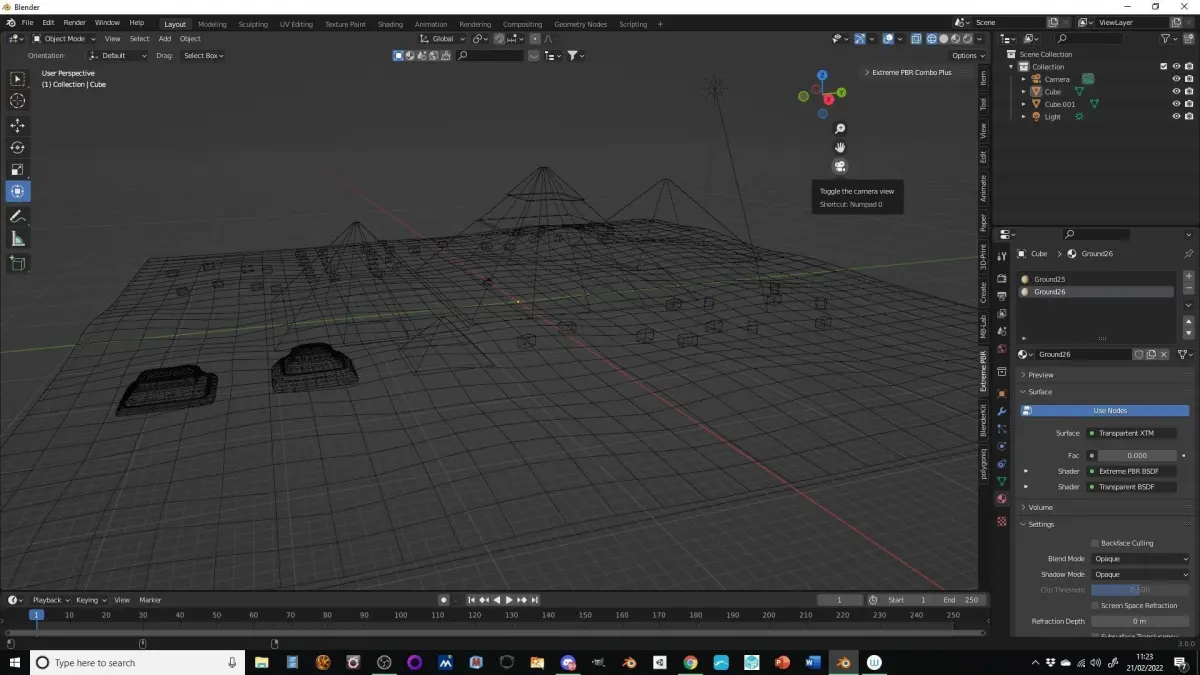Open the Extreme PBR sidebar tab

click(984, 371)
